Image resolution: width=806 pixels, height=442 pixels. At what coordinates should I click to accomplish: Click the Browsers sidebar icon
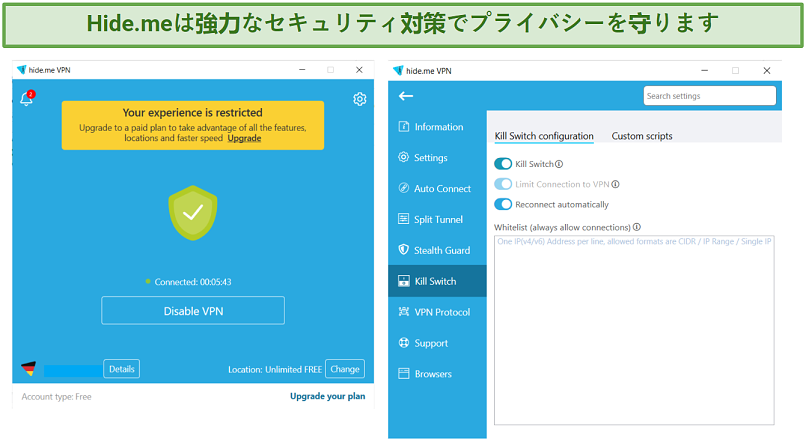pyautogui.click(x=404, y=374)
